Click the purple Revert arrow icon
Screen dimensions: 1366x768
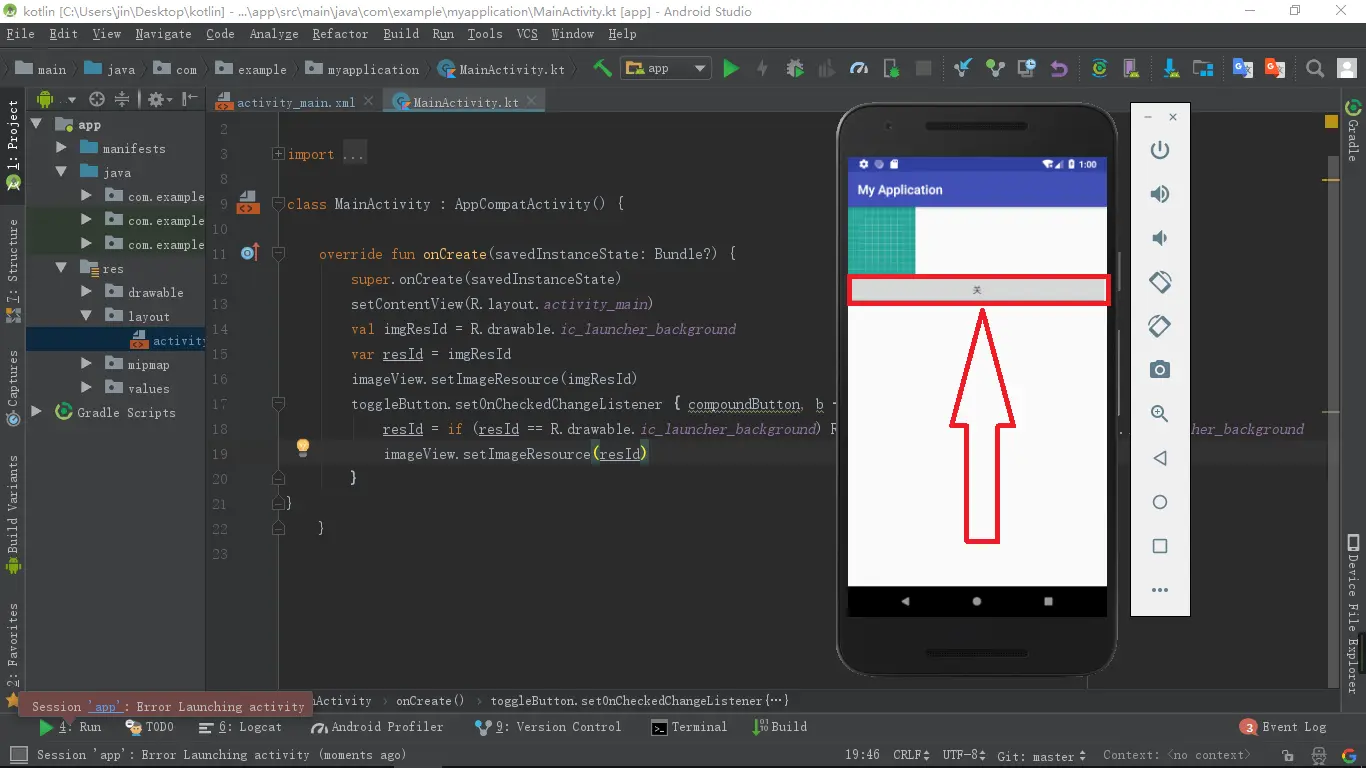[x=1059, y=68]
